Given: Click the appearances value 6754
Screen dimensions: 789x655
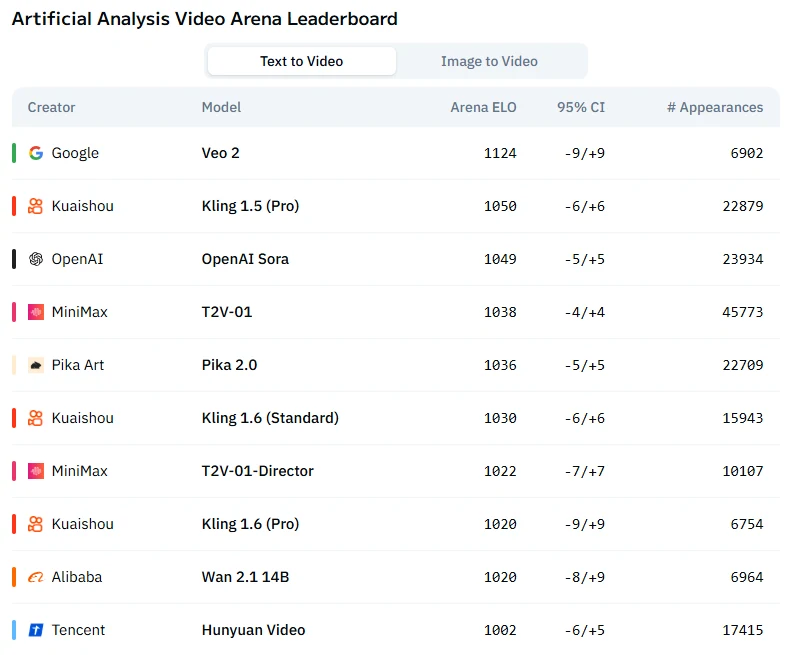Looking at the screenshot, I should tap(747, 524).
